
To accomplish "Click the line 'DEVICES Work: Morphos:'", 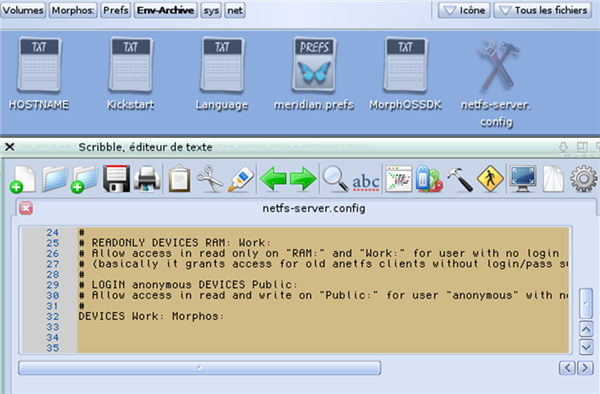I will (x=151, y=316).
